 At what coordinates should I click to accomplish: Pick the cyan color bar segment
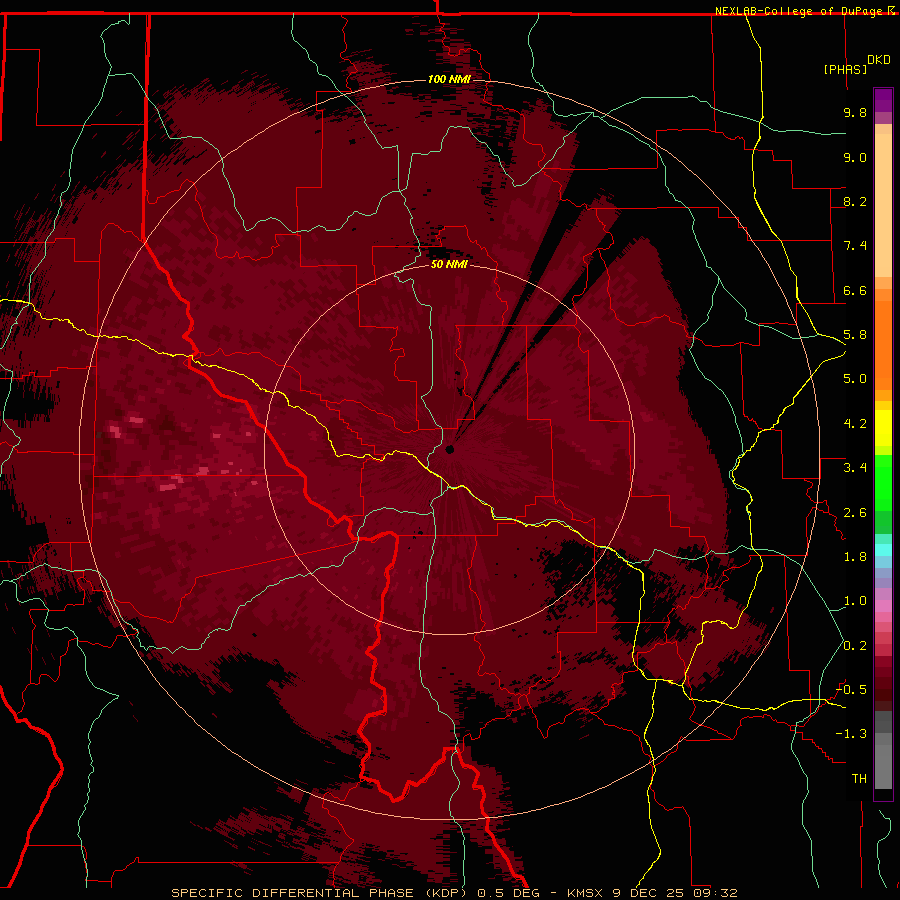coord(883,550)
